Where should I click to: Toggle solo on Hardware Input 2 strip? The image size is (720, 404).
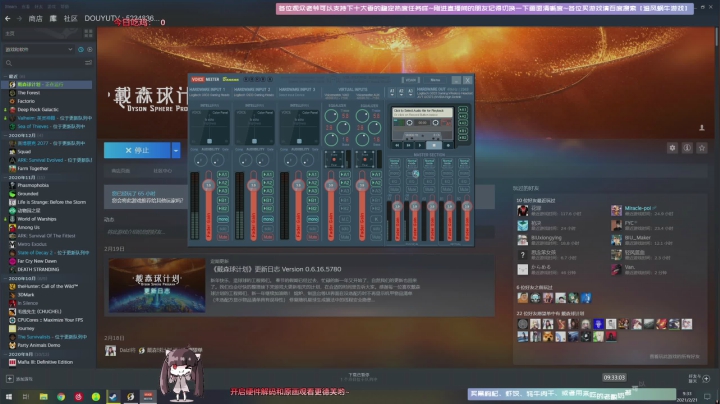268,228
